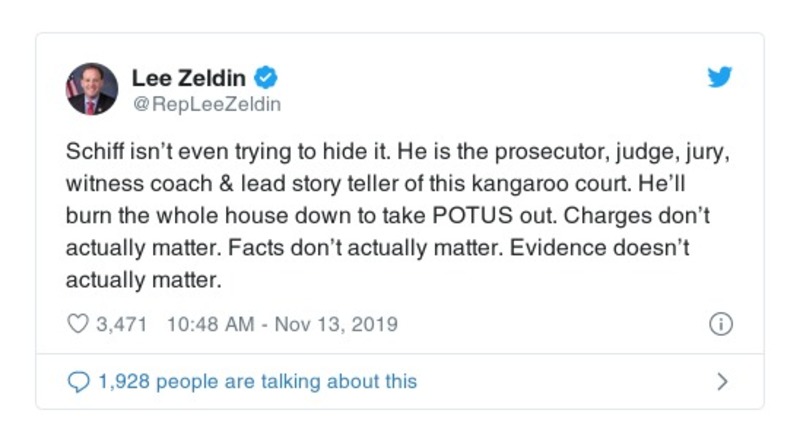
Task: Open Lee Zeldin's profile photo
Action: pyautogui.click(x=92, y=89)
